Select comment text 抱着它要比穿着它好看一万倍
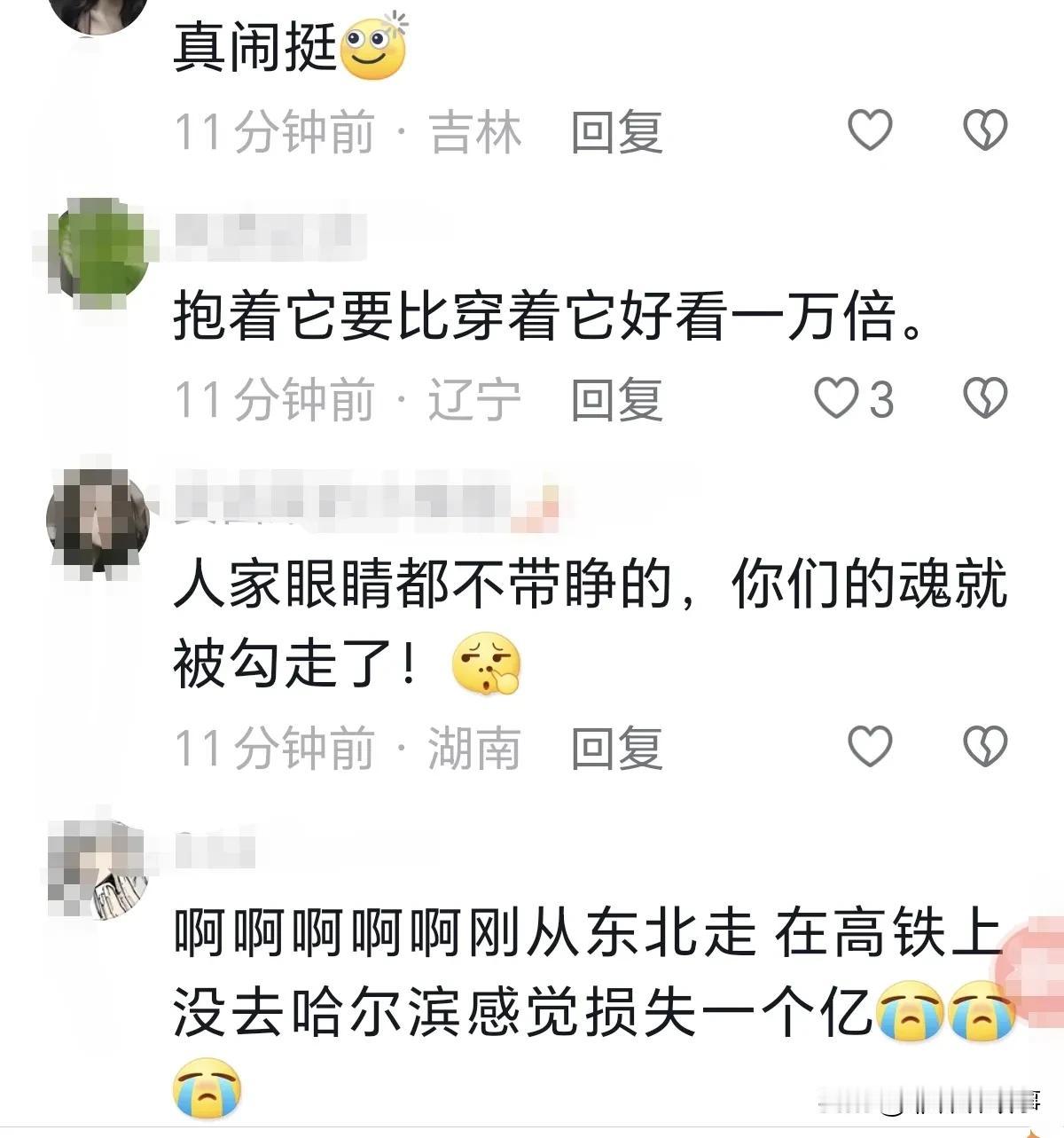 coord(550,317)
